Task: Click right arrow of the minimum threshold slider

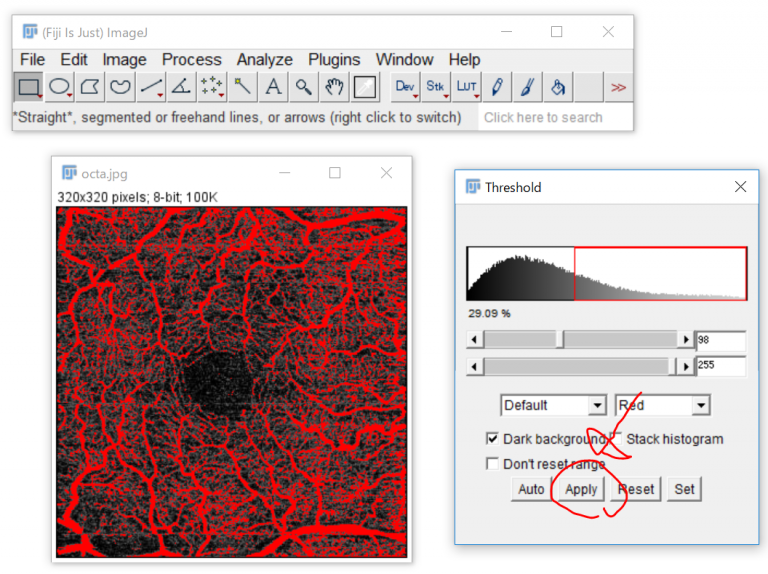Action: click(x=686, y=339)
